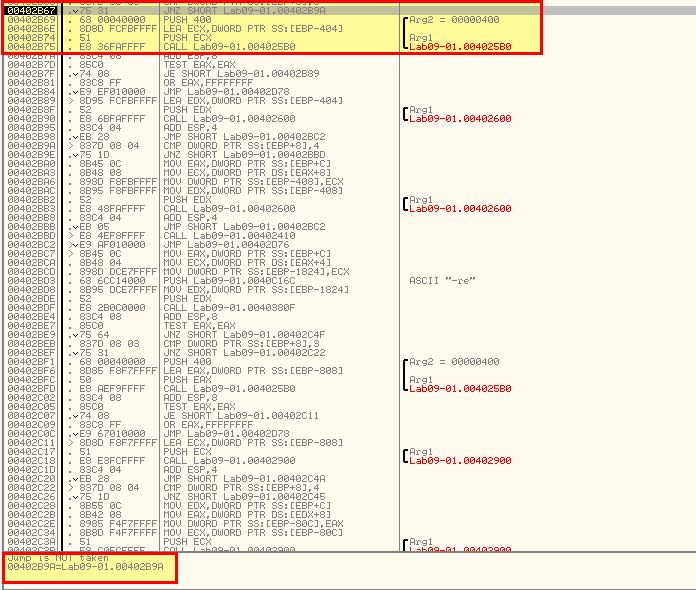Select LEA EDX row at 00402B89

pyautogui.click(x=253, y=101)
